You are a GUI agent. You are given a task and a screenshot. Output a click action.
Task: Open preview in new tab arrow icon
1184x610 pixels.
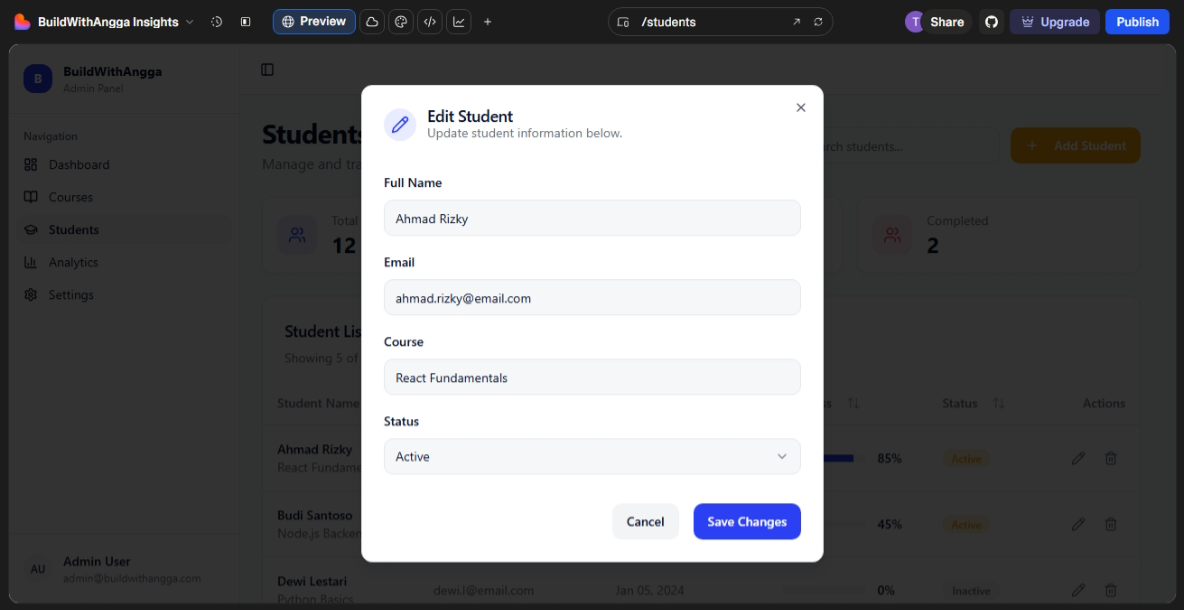[797, 22]
